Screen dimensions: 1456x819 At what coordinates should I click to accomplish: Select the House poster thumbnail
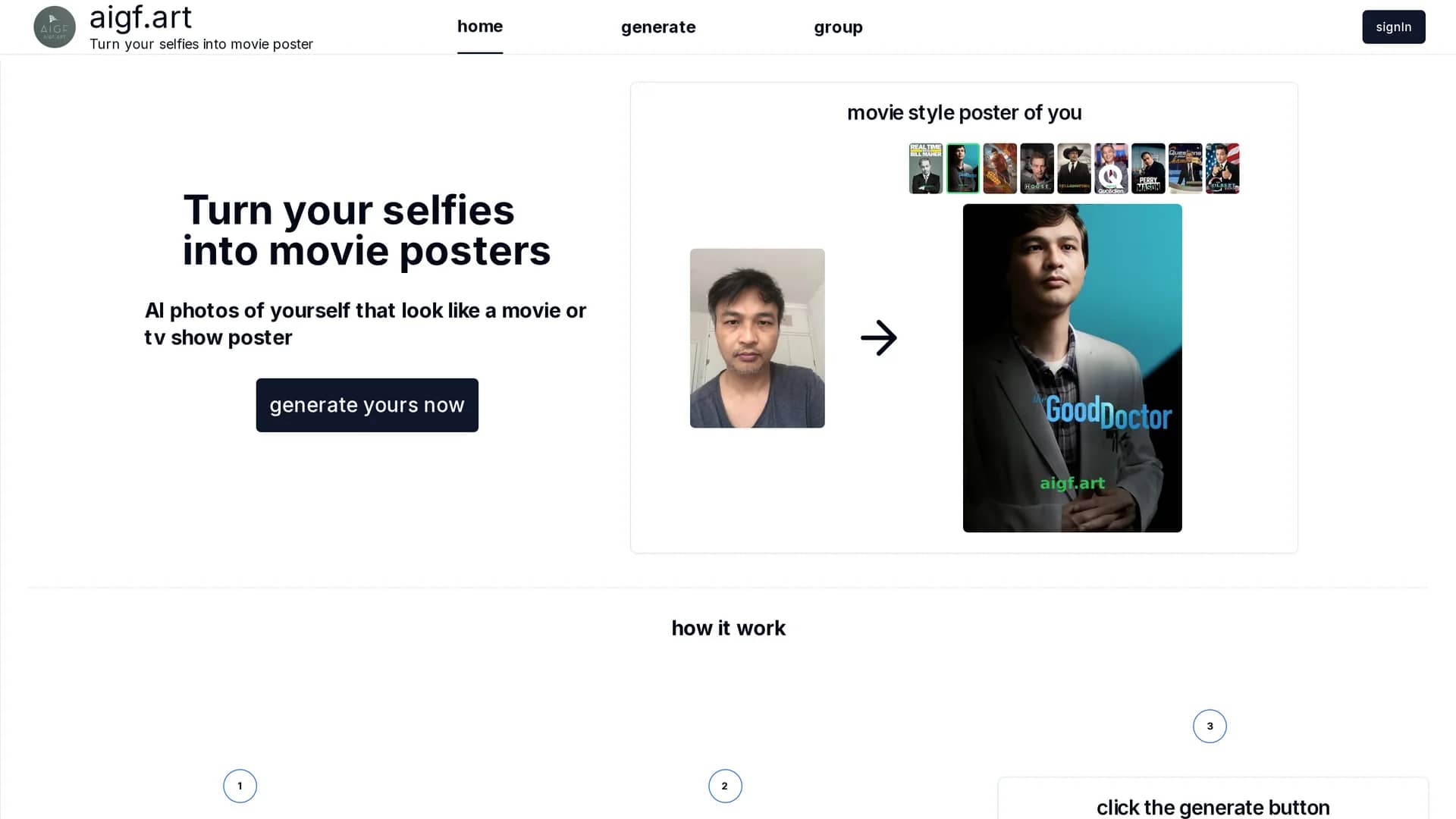[x=1037, y=168]
